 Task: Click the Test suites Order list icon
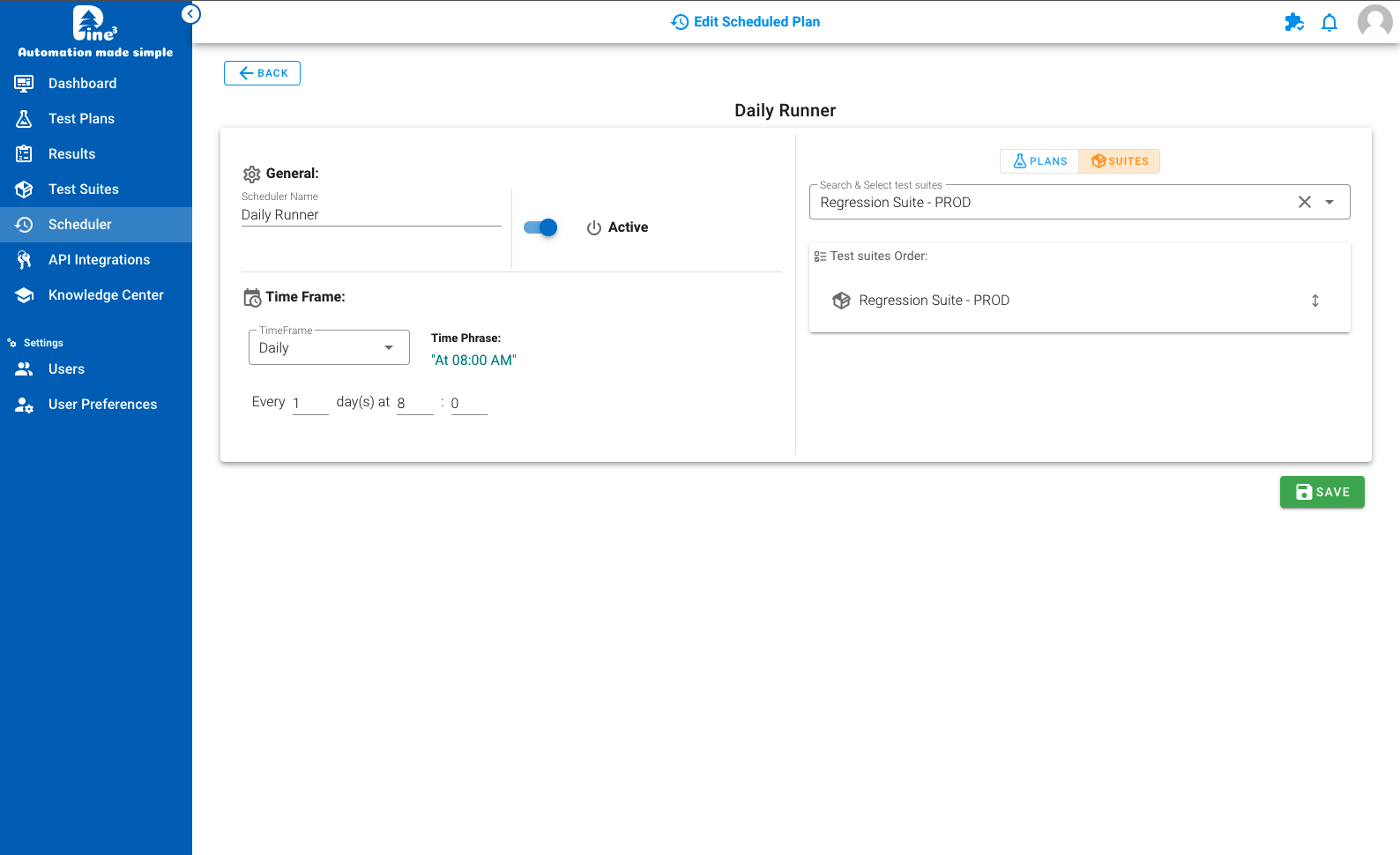pos(820,256)
